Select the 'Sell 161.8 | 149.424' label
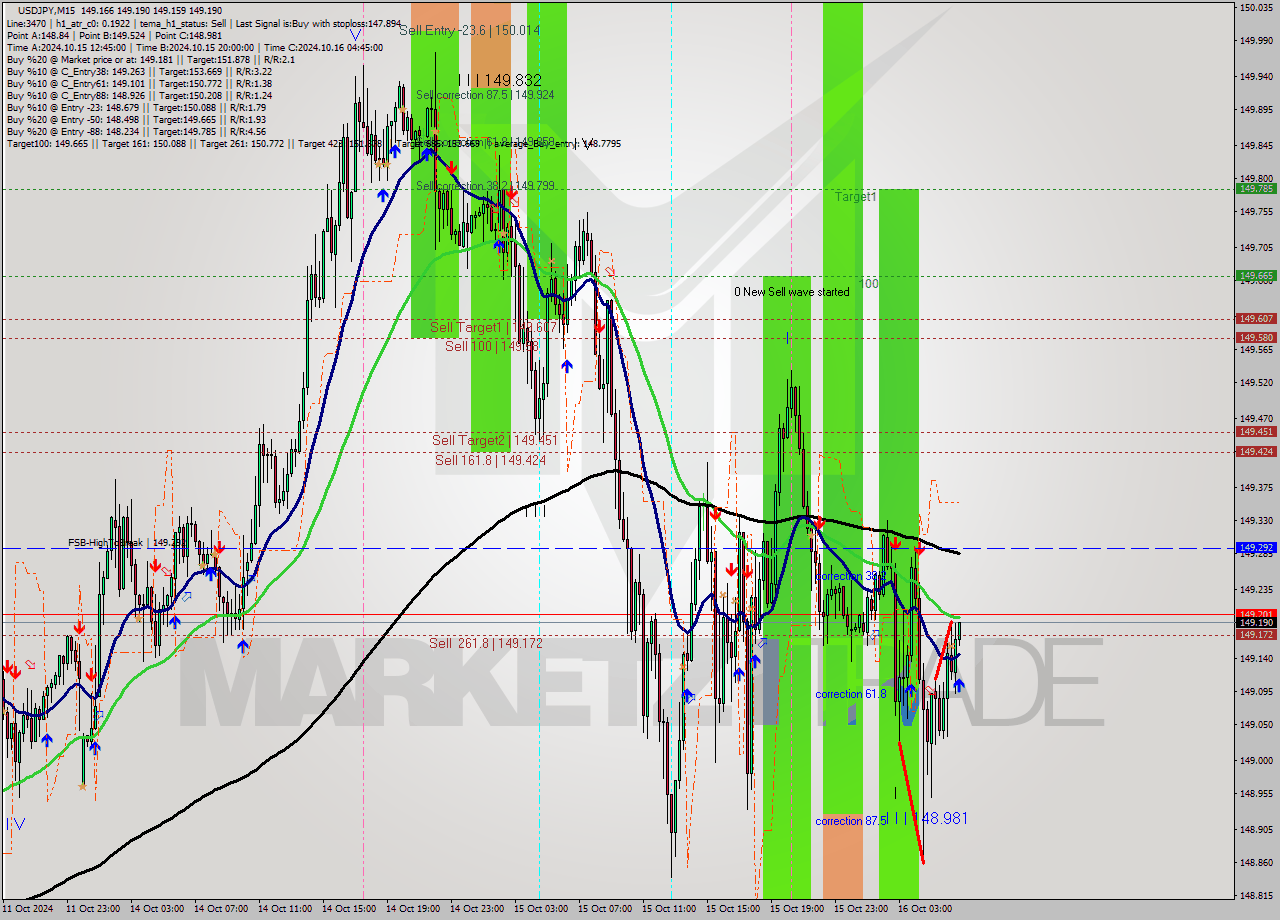The width and height of the screenshot is (1280, 920). pos(491,460)
